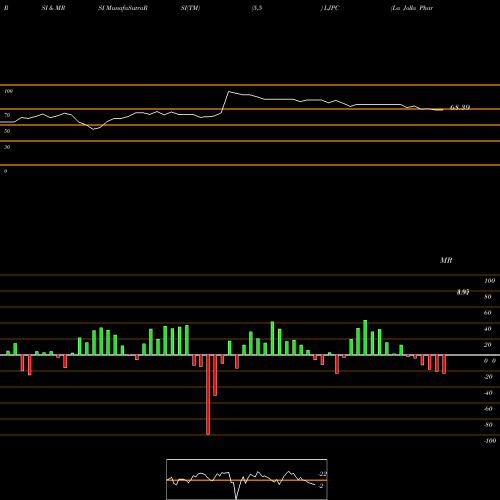Click the 'SI & MR' header text

(53, 8)
